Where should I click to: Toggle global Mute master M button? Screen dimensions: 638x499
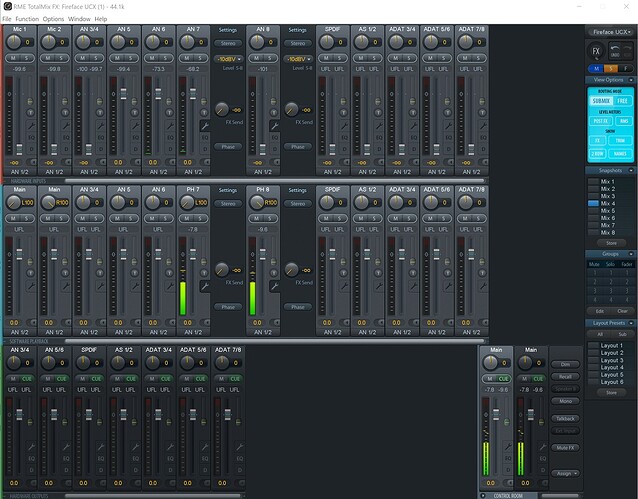pyautogui.click(x=596, y=68)
